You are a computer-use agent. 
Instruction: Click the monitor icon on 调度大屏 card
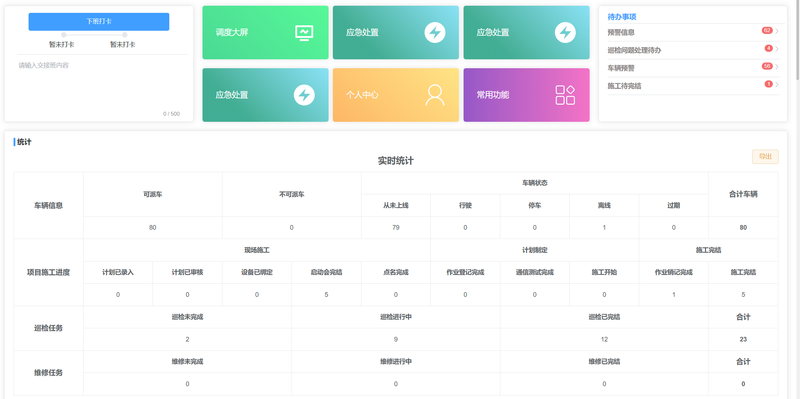(304, 33)
